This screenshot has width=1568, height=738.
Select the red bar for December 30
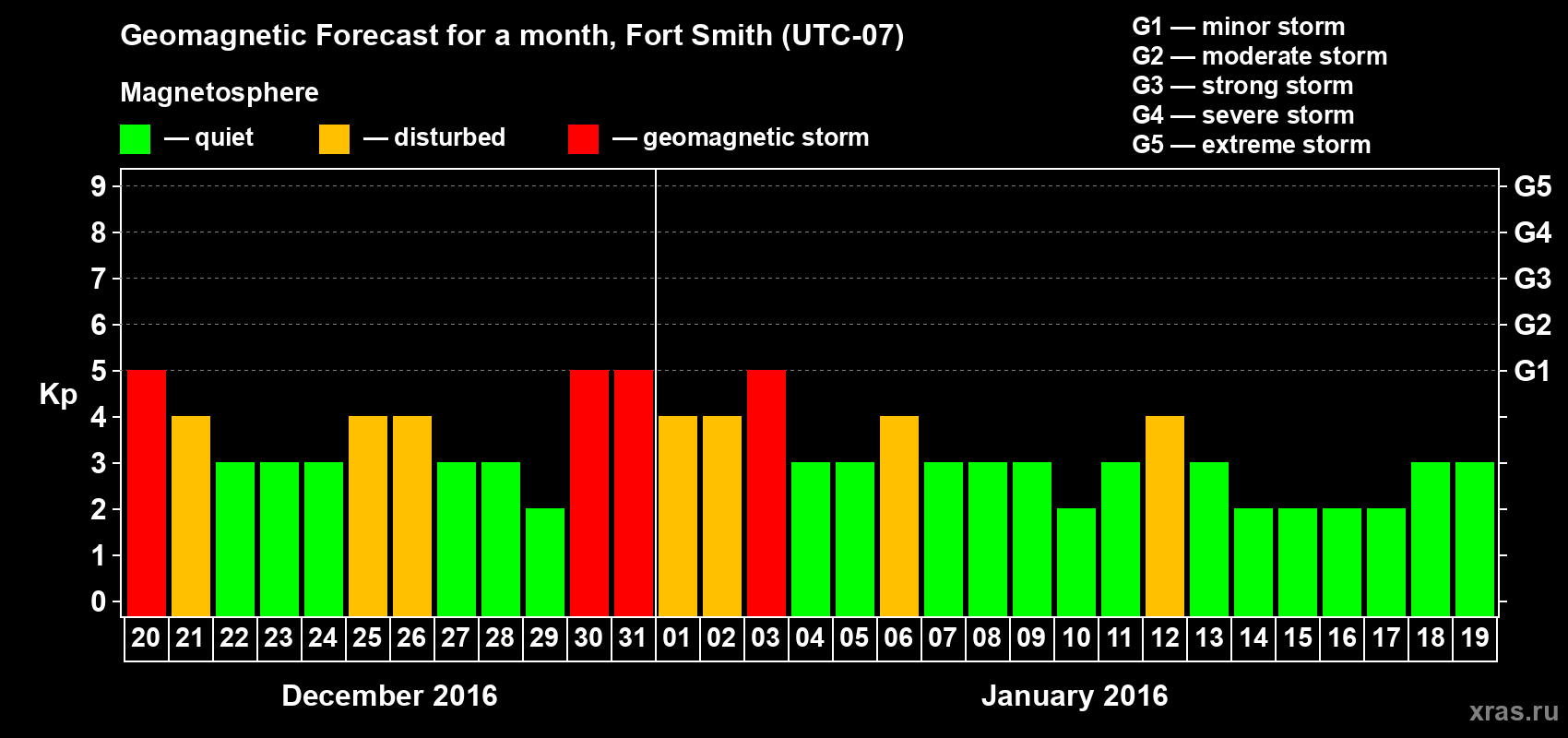(x=589, y=493)
